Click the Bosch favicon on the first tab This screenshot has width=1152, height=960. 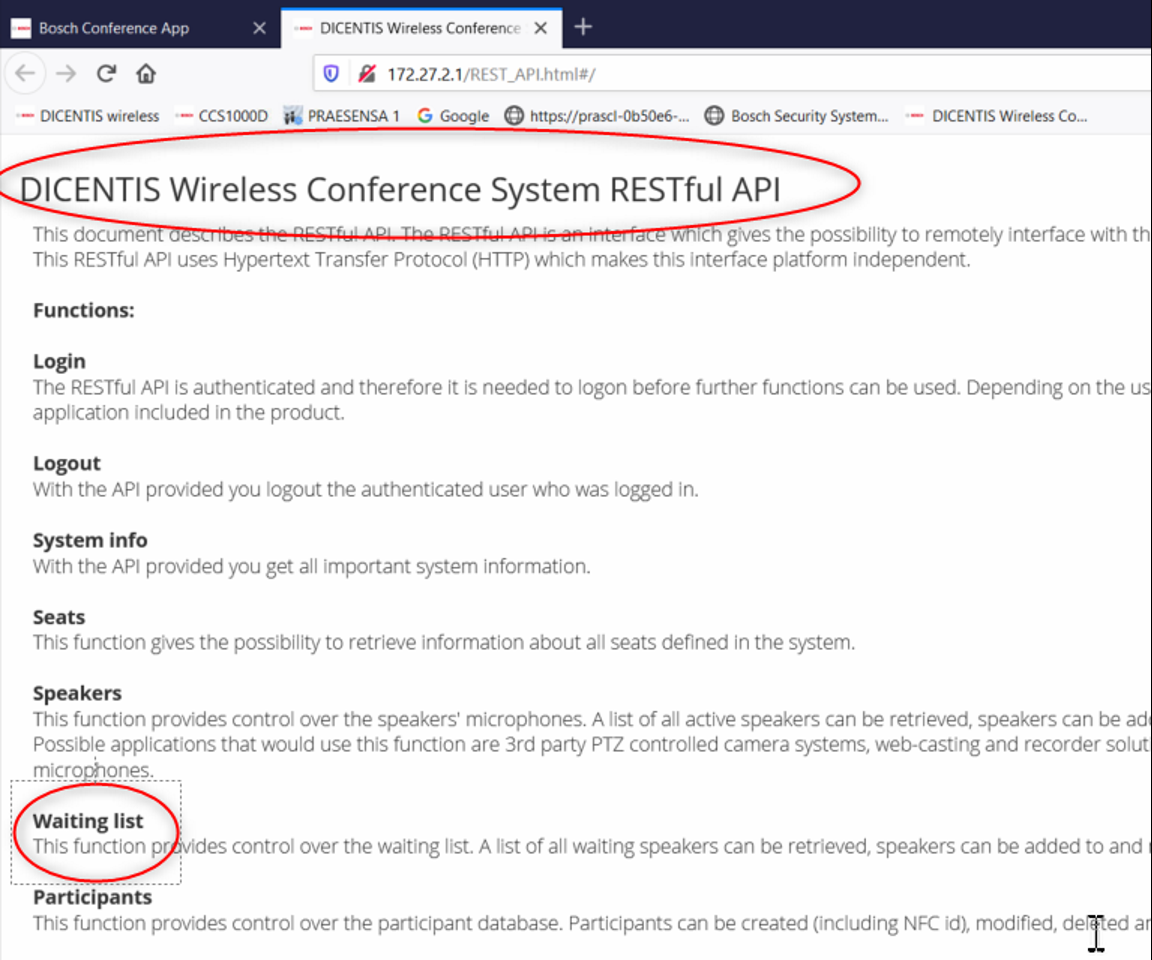[x=21, y=28]
